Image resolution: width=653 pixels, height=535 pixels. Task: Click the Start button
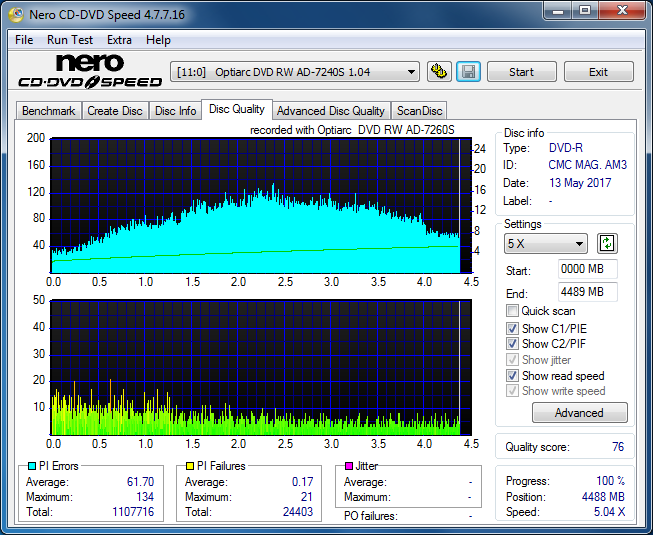coord(521,72)
